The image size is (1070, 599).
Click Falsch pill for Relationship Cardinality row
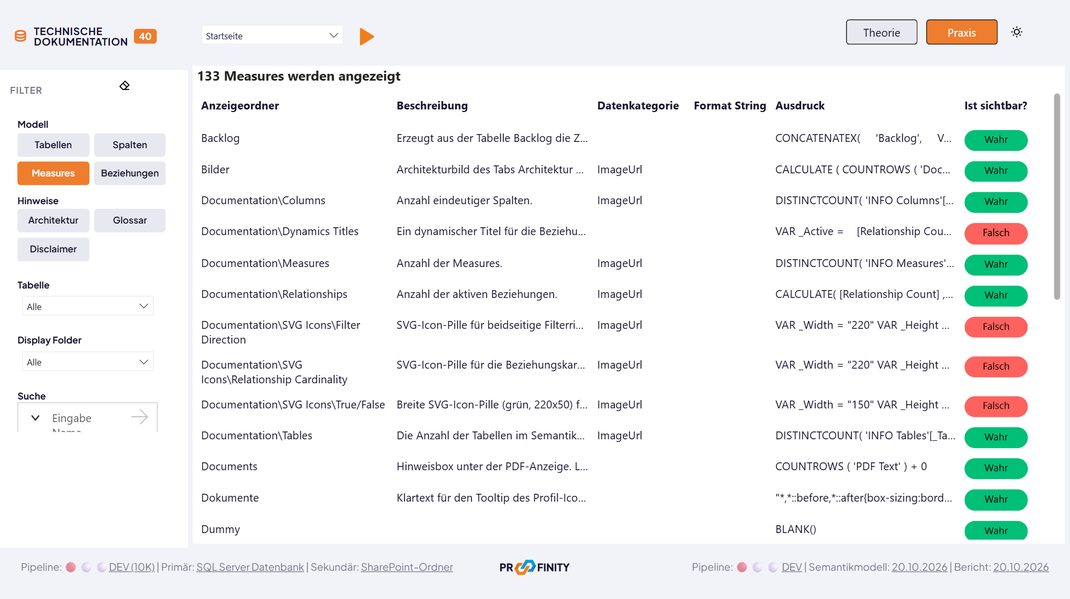coord(996,366)
